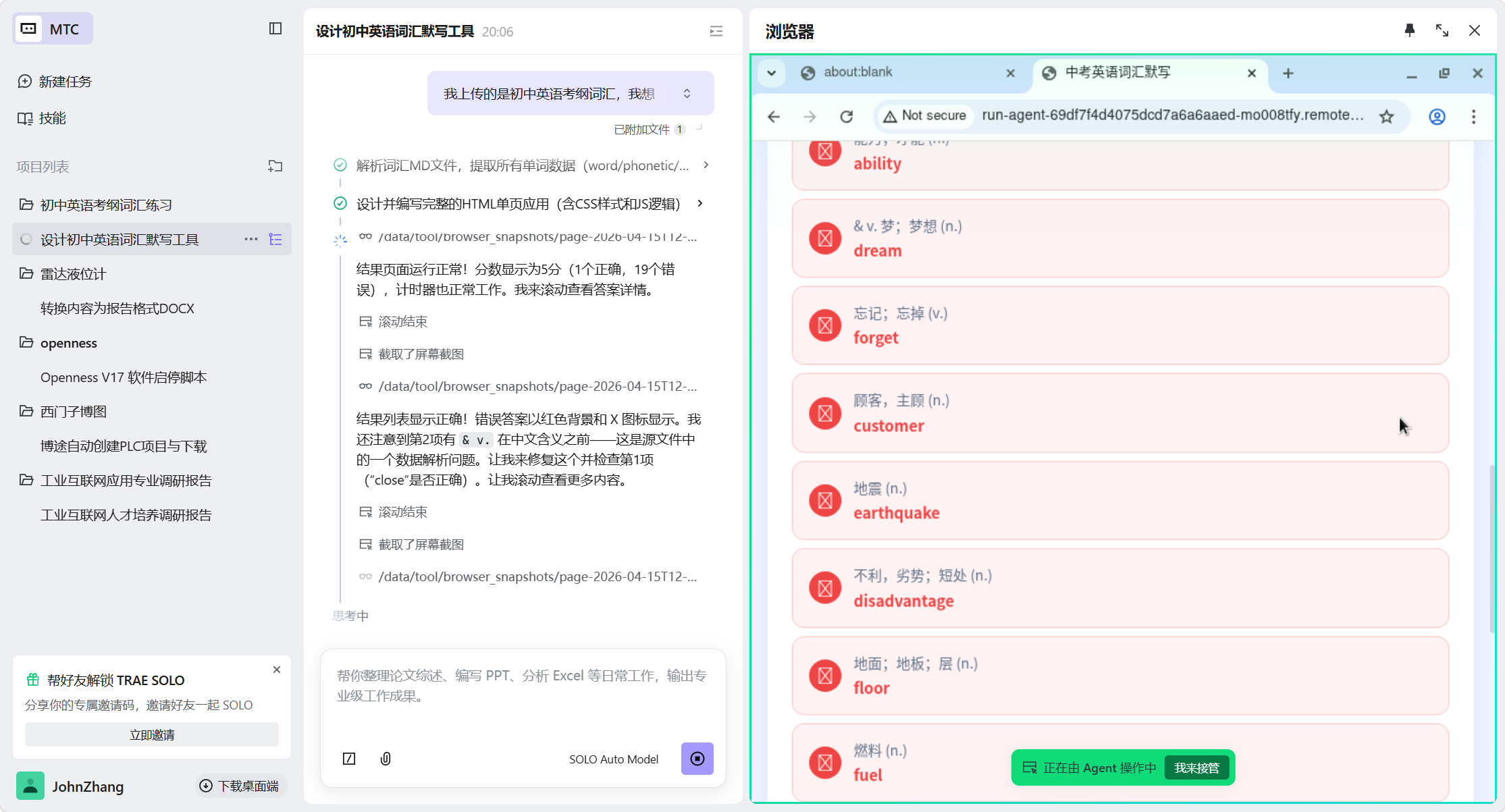This screenshot has width=1505, height=812.
Task: Click the 我来接管 takeover button
Action: [1196, 767]
